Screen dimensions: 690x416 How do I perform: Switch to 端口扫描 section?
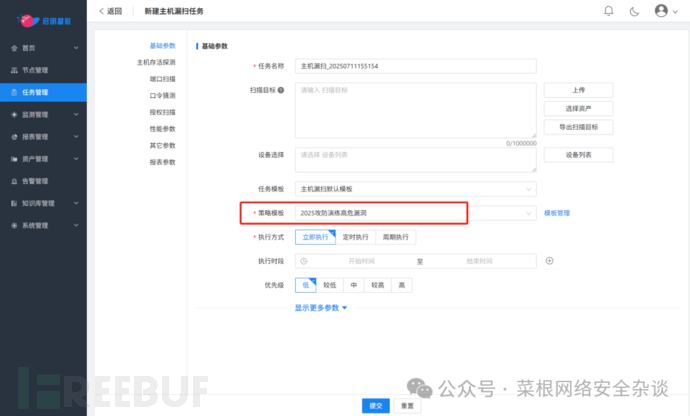162,79
